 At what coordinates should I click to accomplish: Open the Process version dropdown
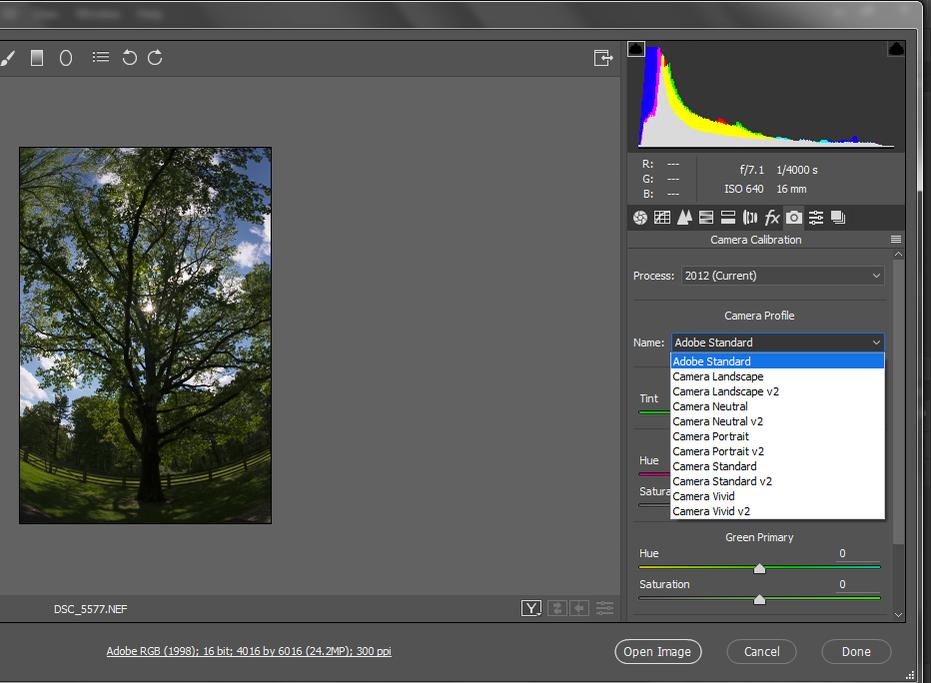coord(782,276)
